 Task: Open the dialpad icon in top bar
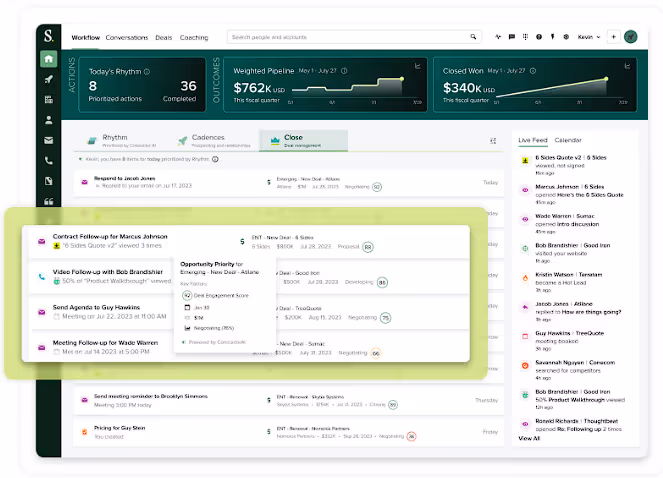pos(525,37)
